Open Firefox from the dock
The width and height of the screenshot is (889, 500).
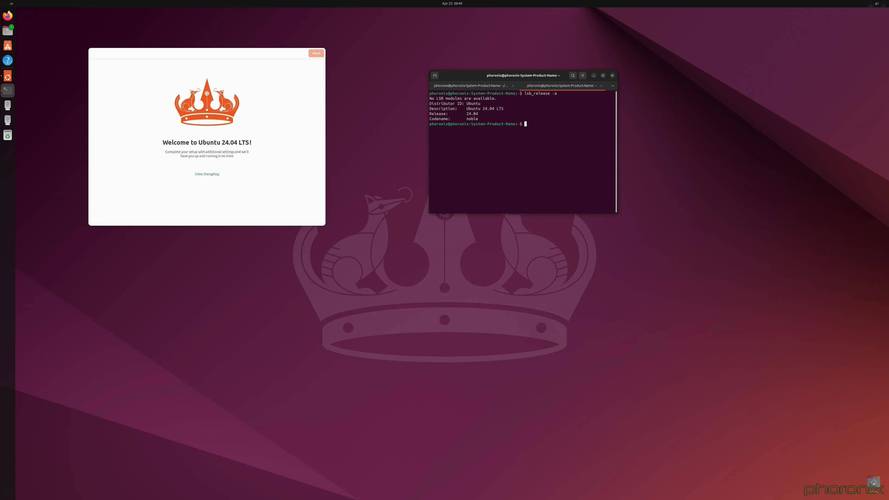click(x=8, y=16)
